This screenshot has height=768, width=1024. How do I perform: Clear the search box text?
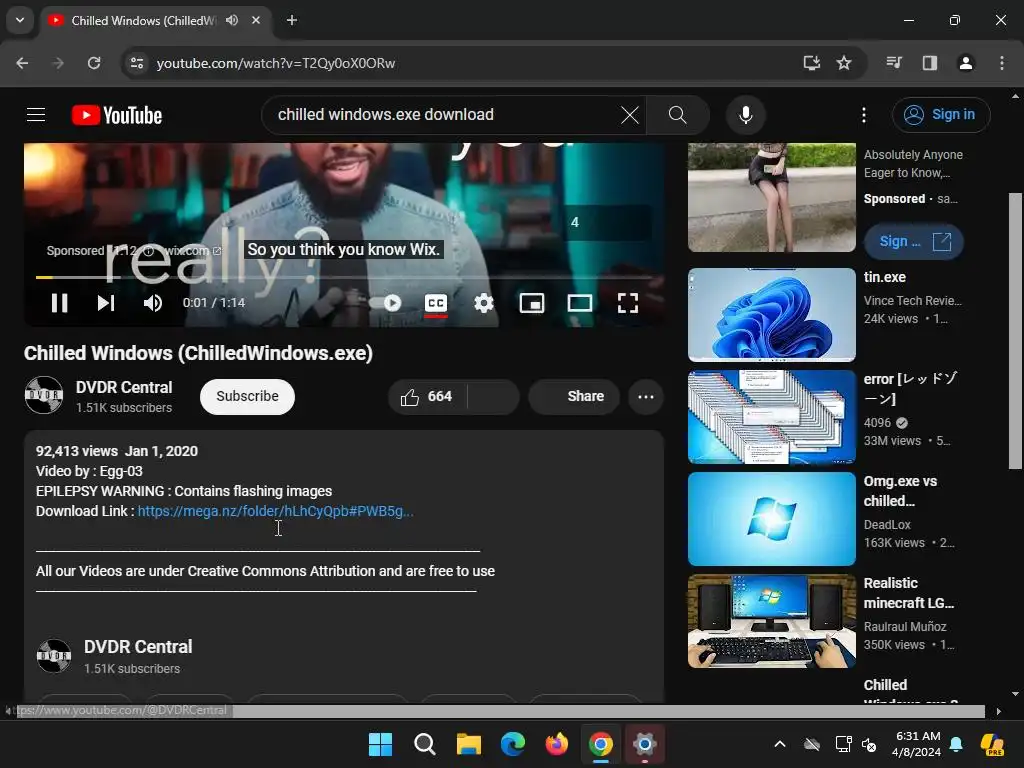pos(630,115)
